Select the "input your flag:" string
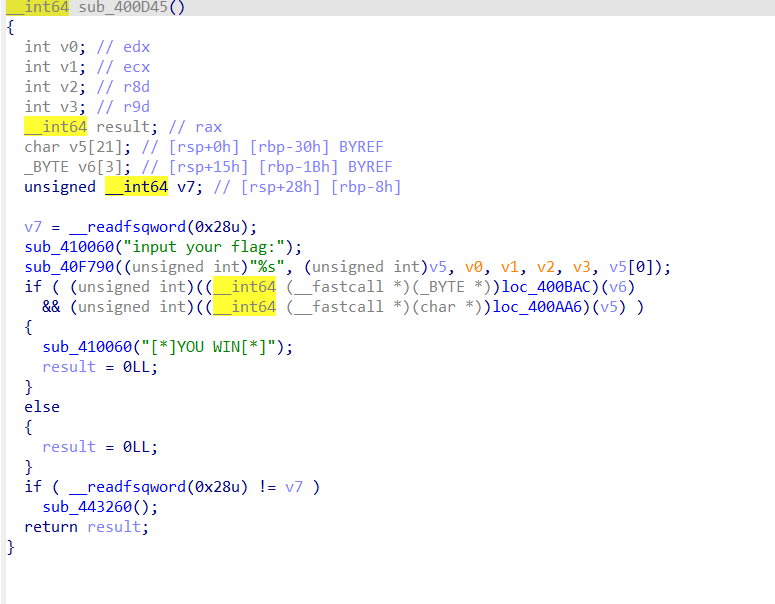The image size is (775, 604). 204,247
